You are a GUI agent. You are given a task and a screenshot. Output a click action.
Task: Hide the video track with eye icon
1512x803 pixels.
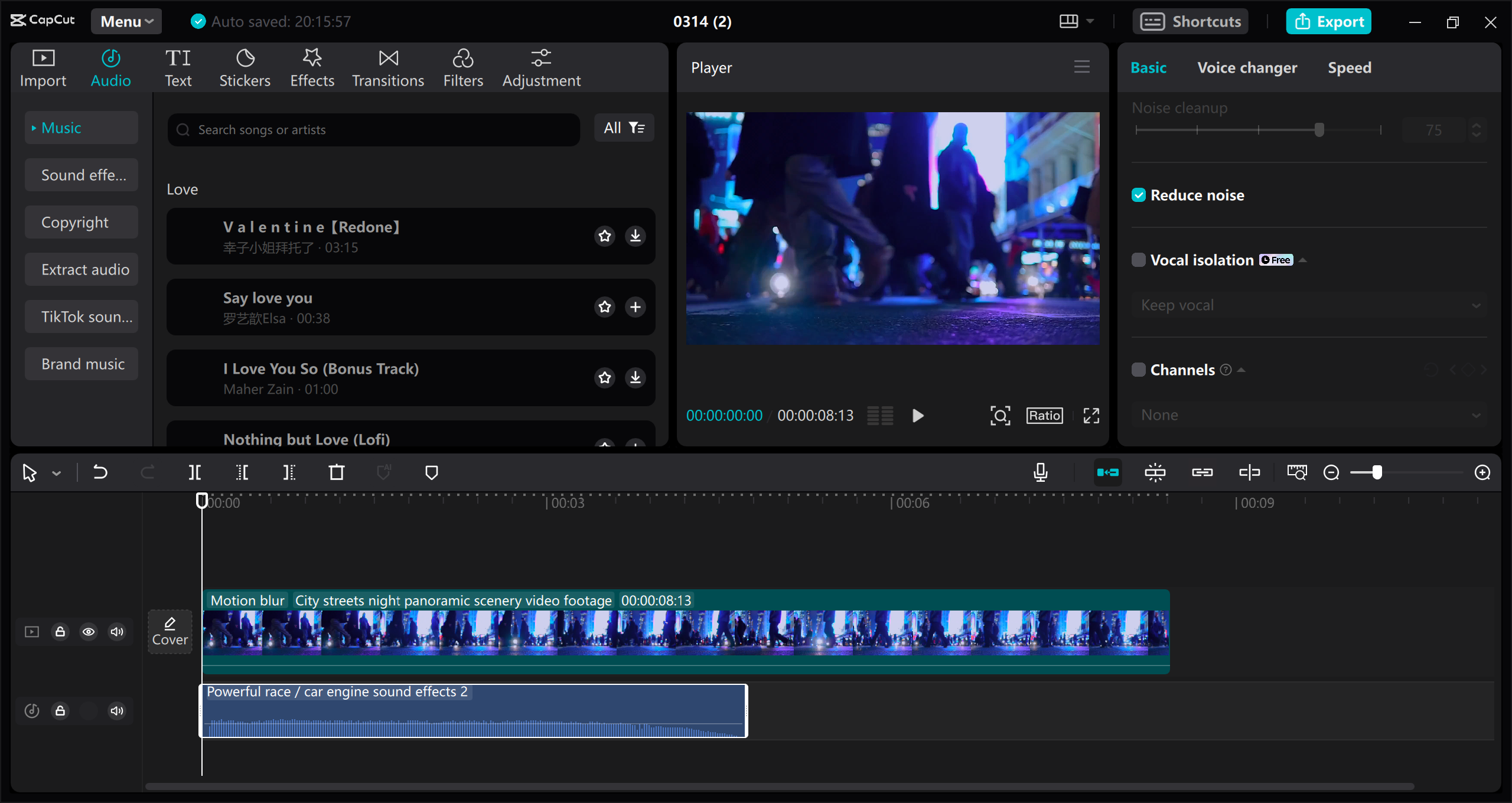point(89,632)
